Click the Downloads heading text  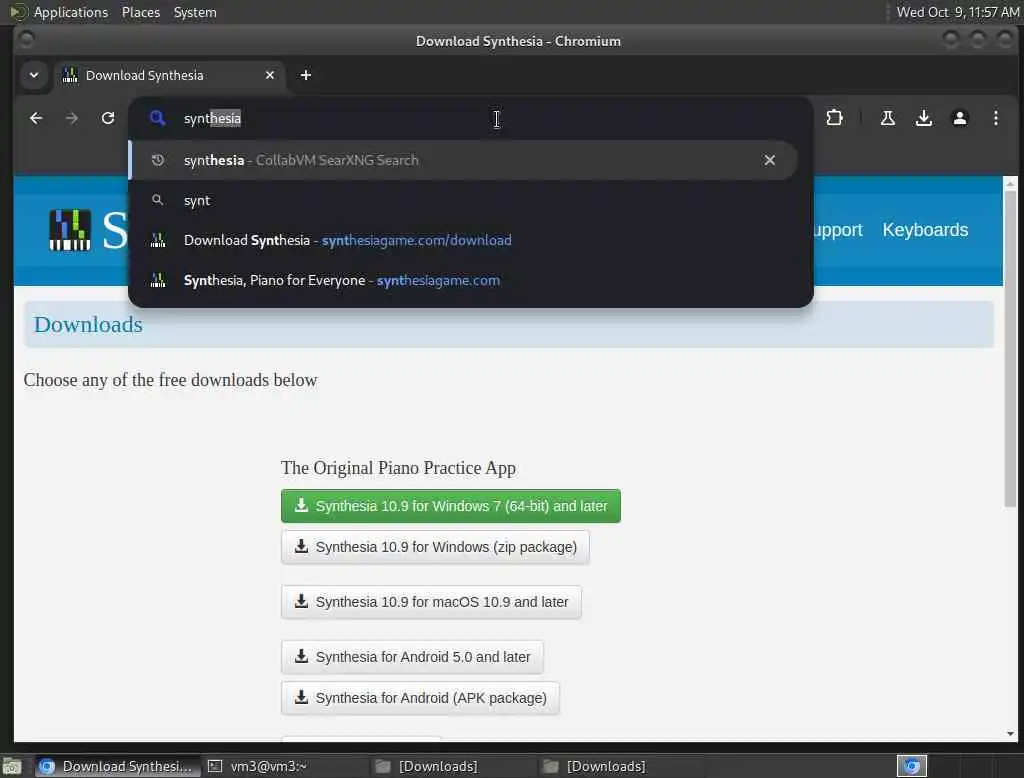click(x=88, y=325)
